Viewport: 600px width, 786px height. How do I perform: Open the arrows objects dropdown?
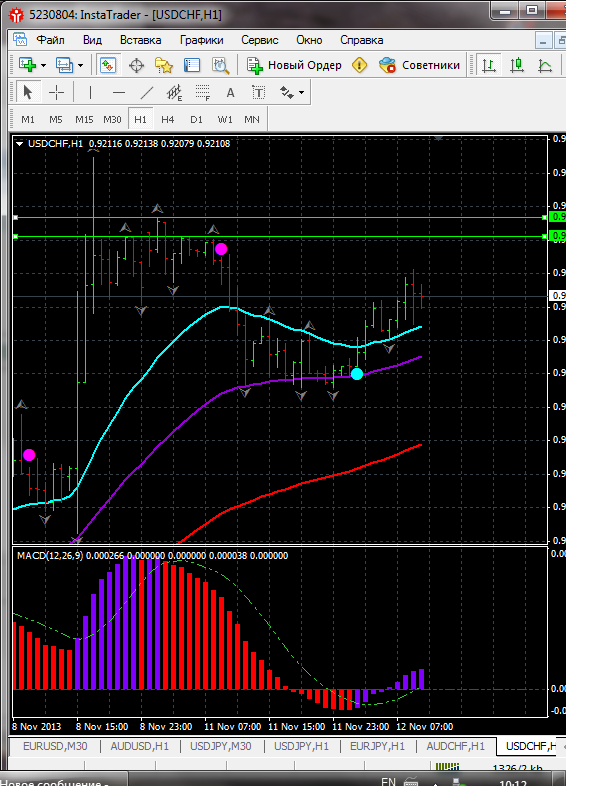[292, 92]
